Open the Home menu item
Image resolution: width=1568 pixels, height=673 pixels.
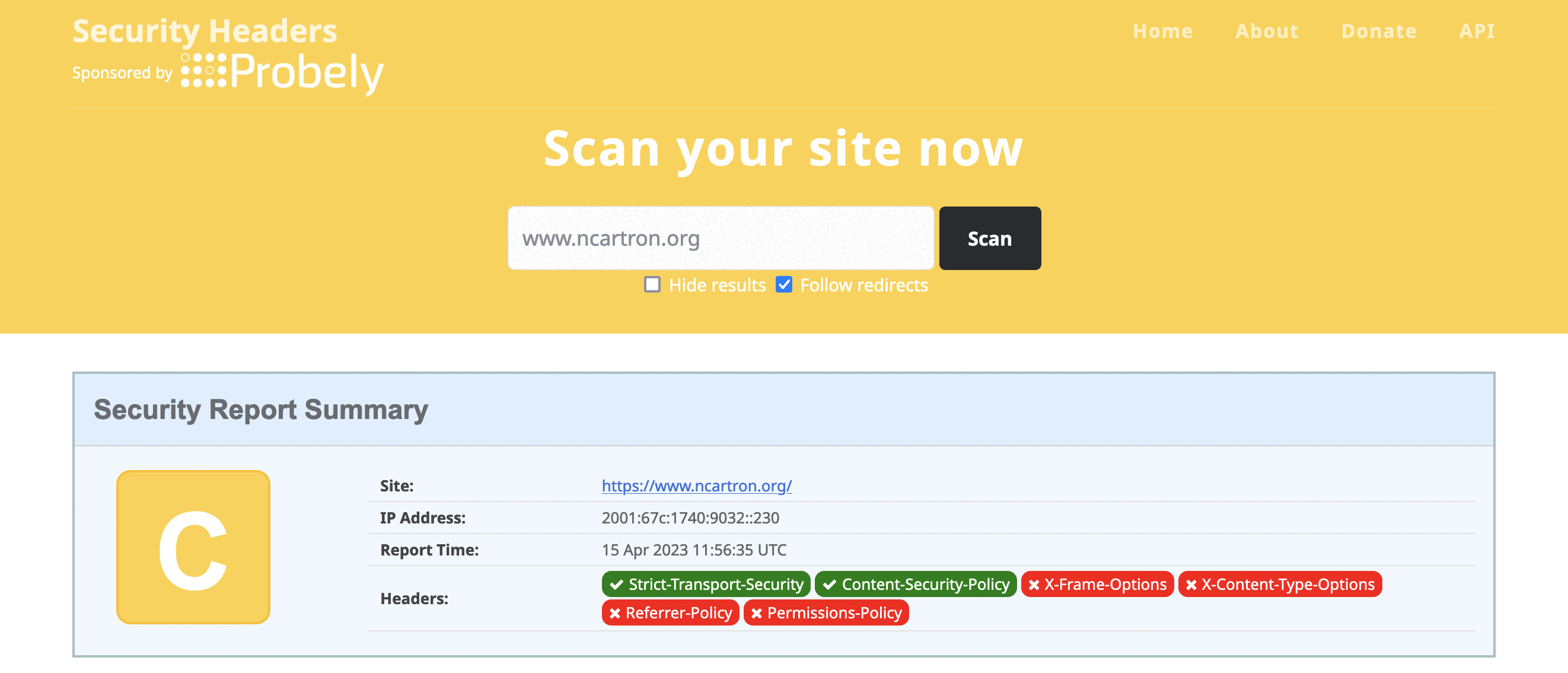[1162, 31]
